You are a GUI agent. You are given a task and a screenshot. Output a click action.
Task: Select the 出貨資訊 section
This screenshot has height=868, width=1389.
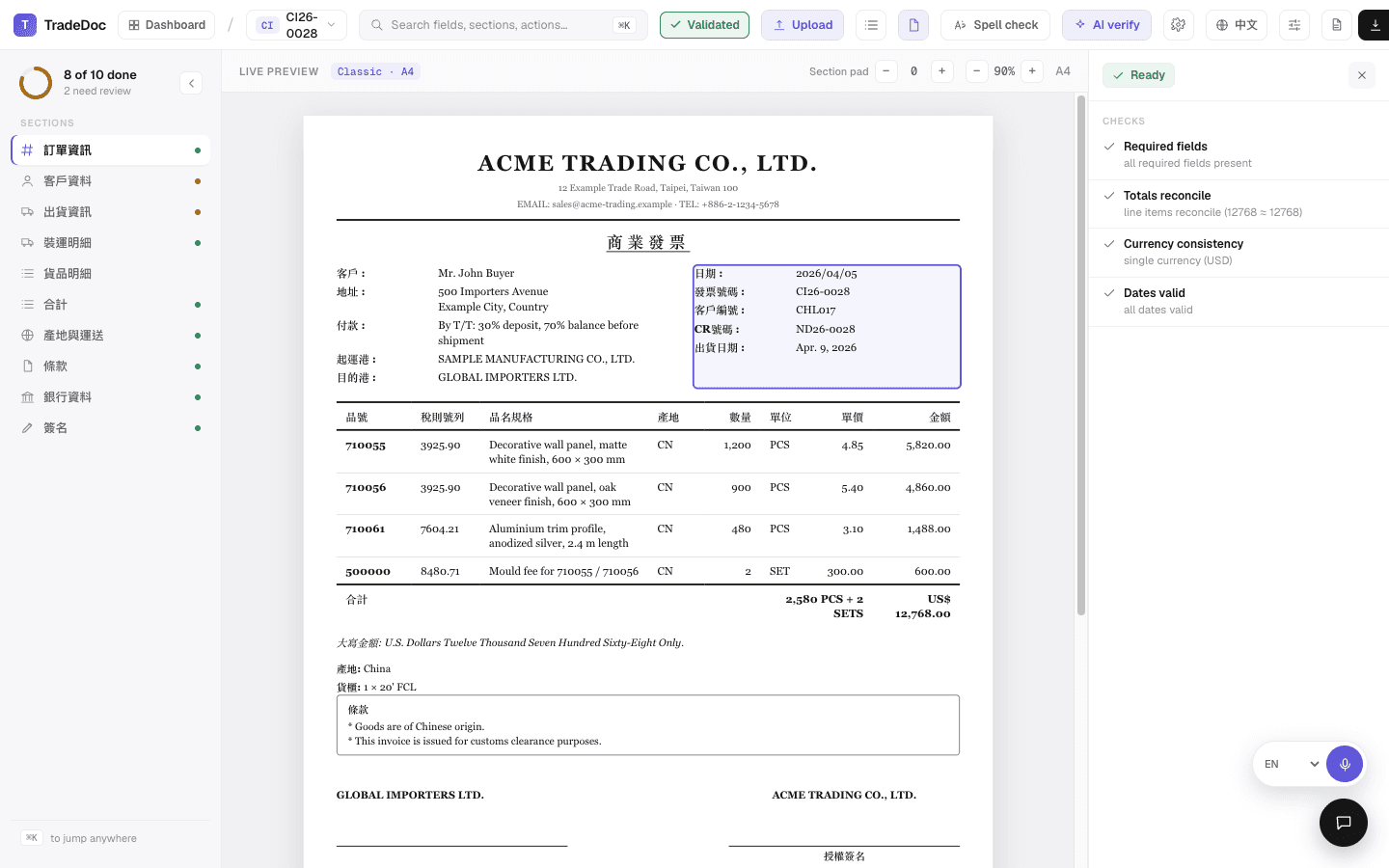(x=111, y=212)
